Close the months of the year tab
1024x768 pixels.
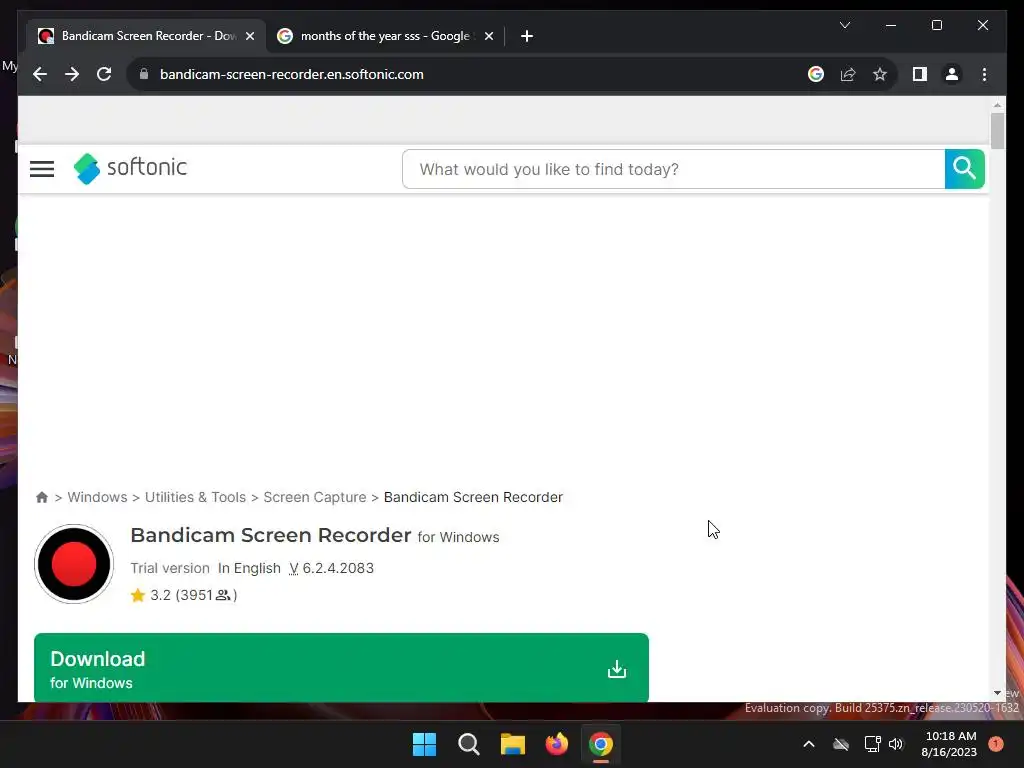pos(489,37)
